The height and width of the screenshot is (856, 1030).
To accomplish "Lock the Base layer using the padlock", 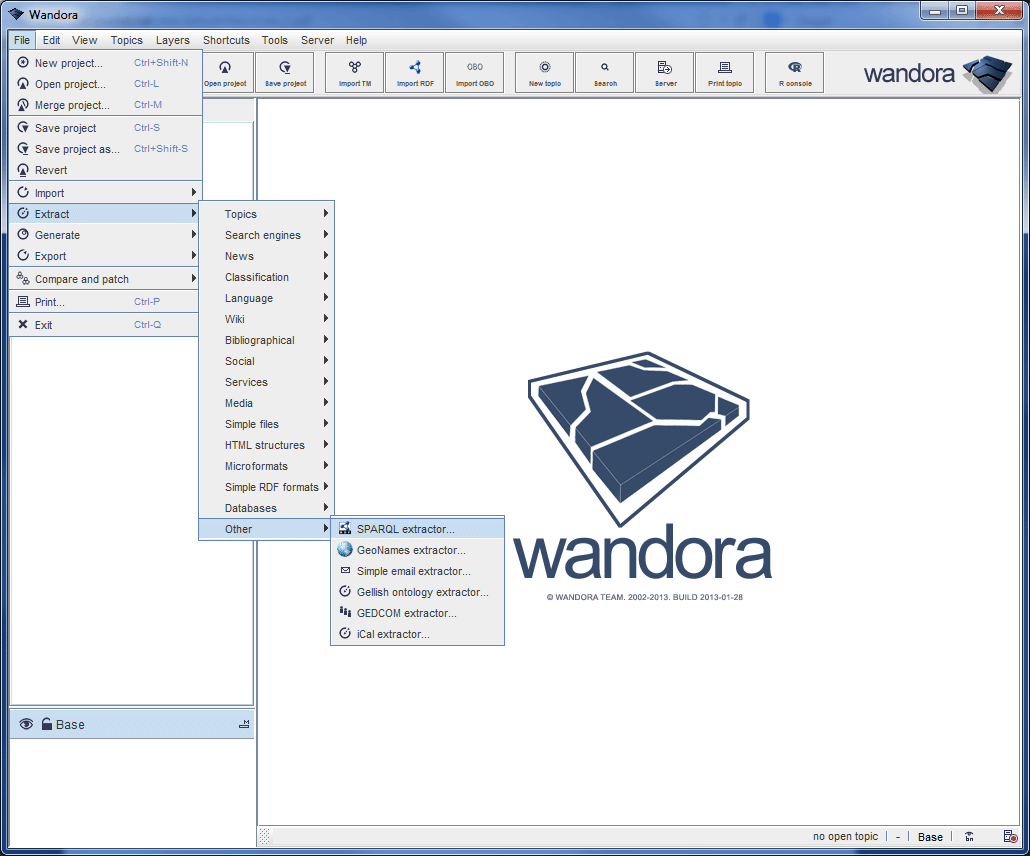I will (x=45, y=724).
